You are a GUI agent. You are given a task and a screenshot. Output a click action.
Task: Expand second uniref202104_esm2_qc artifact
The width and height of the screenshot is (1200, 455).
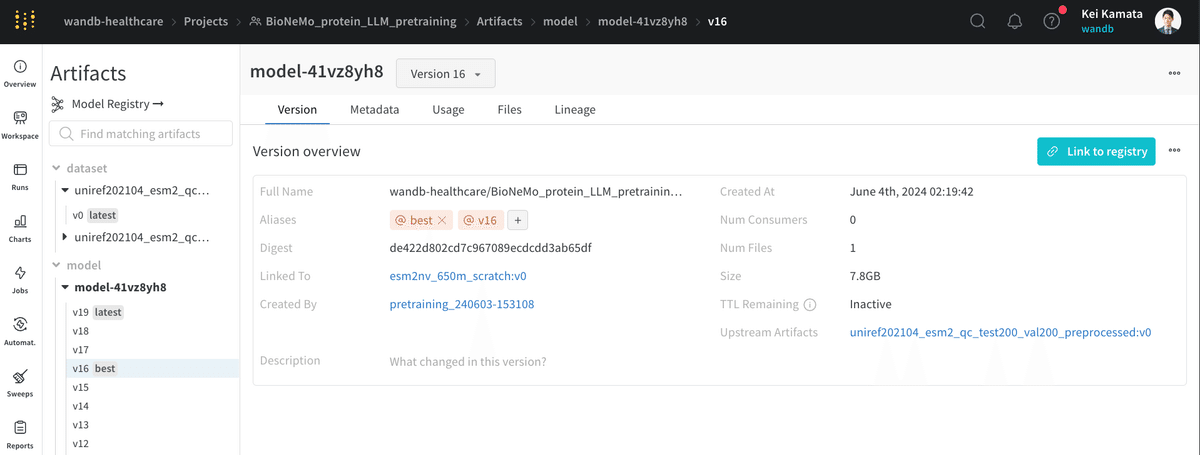point(65,237)
